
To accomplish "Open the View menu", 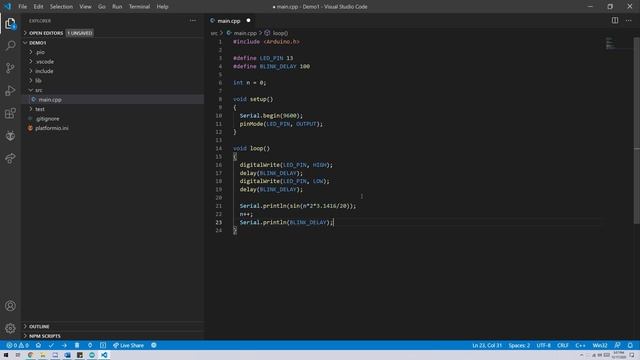I will pos(85,7).
